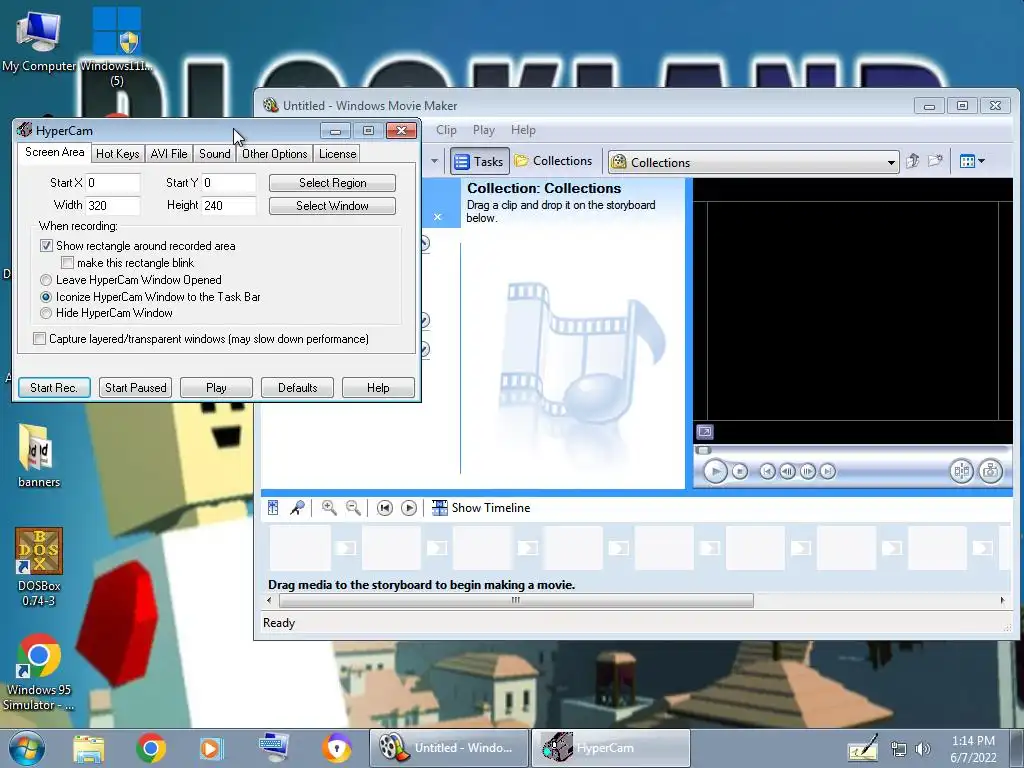
Task: Click the Up One Level folder icon
Action: pyautogui.click(x=912, y=161)
